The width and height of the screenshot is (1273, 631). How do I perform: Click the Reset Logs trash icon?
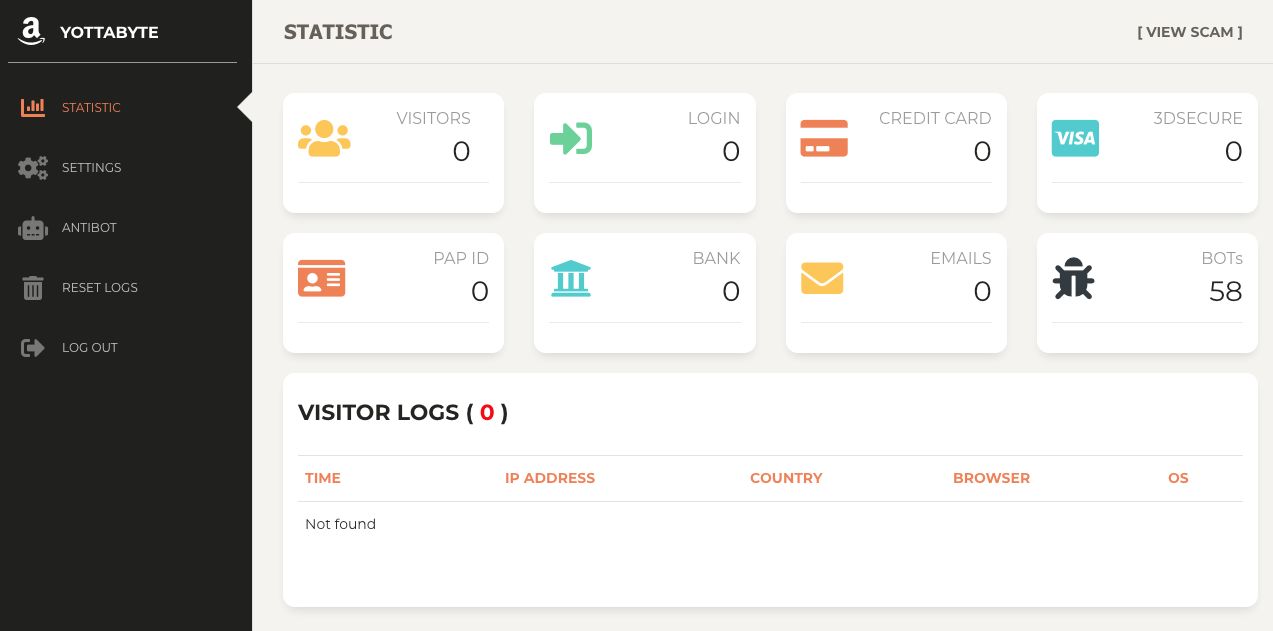33,288
